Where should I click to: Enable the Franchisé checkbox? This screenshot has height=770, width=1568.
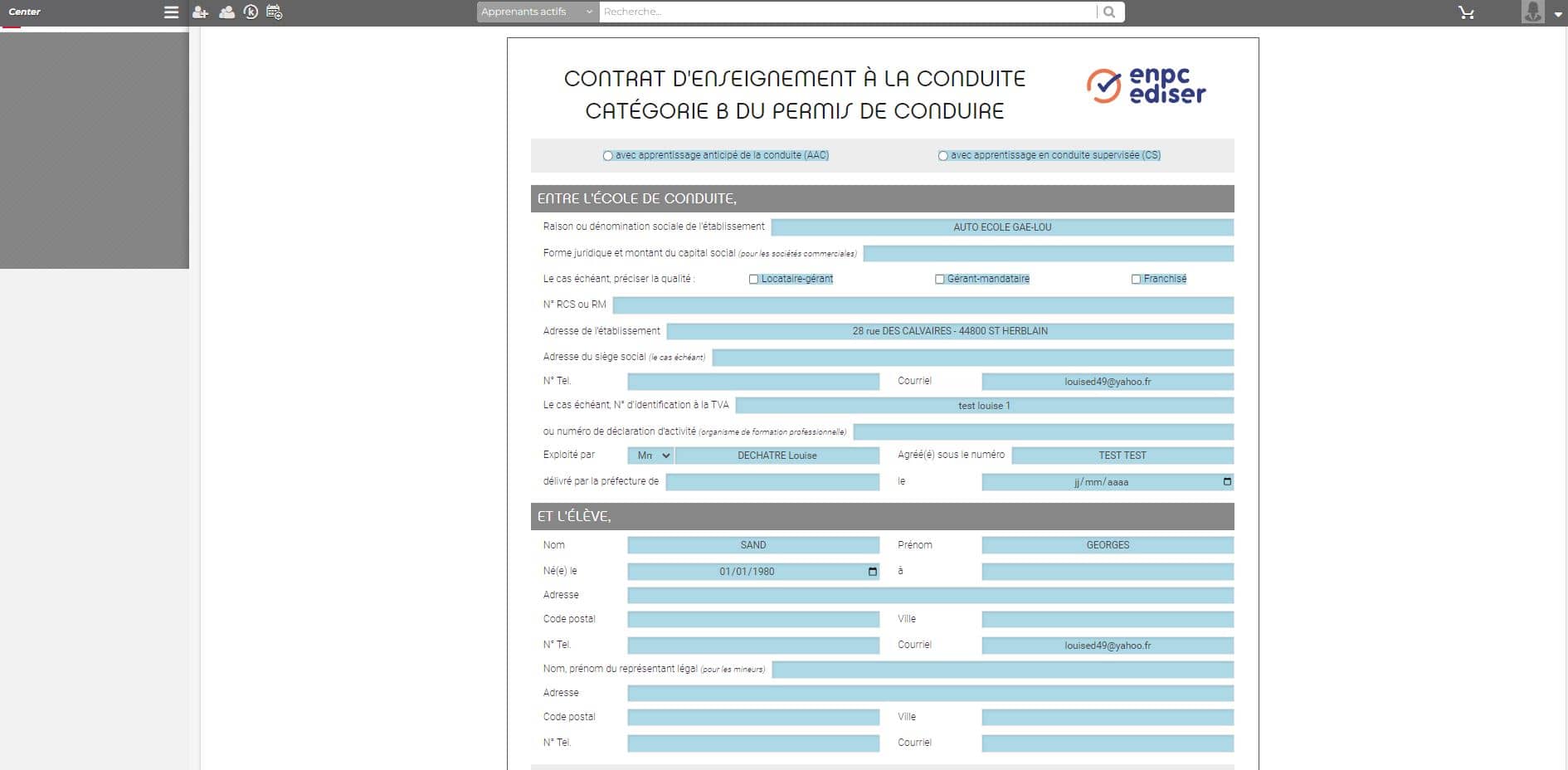click(1136, 280)
